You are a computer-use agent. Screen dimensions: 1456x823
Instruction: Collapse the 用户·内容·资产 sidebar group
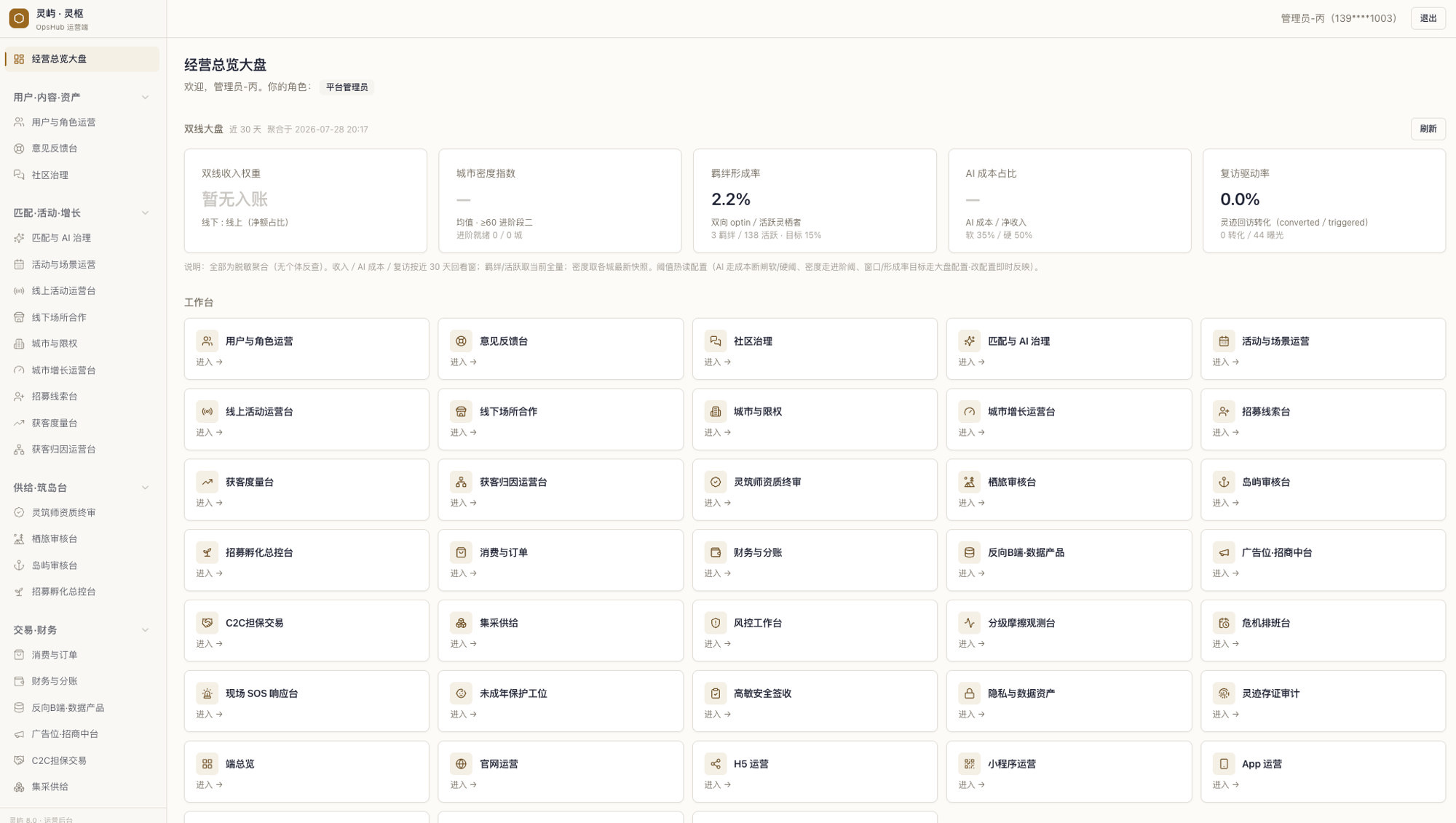click(x=145, y=98)
